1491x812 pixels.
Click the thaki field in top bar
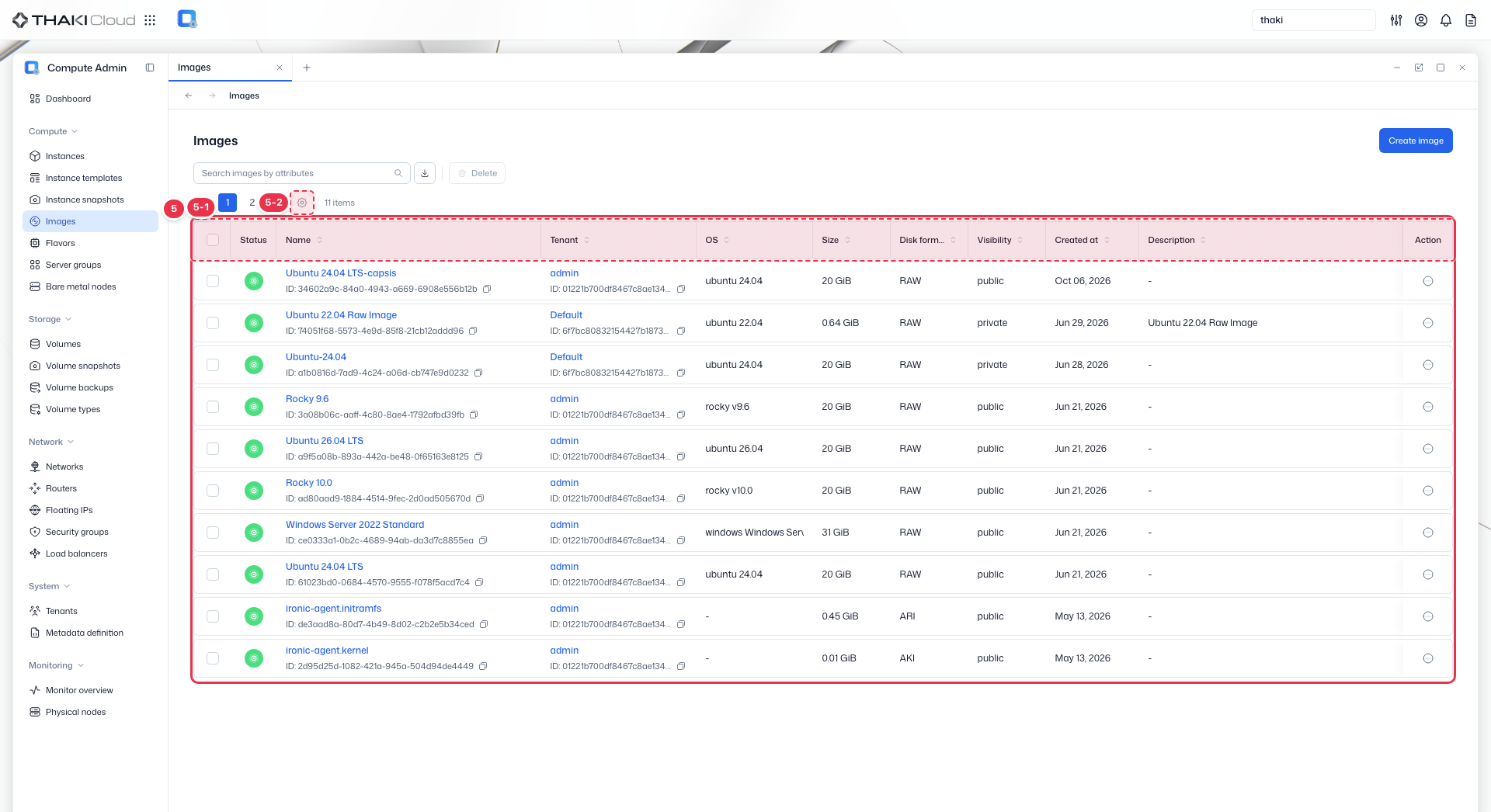(1313, 20)
